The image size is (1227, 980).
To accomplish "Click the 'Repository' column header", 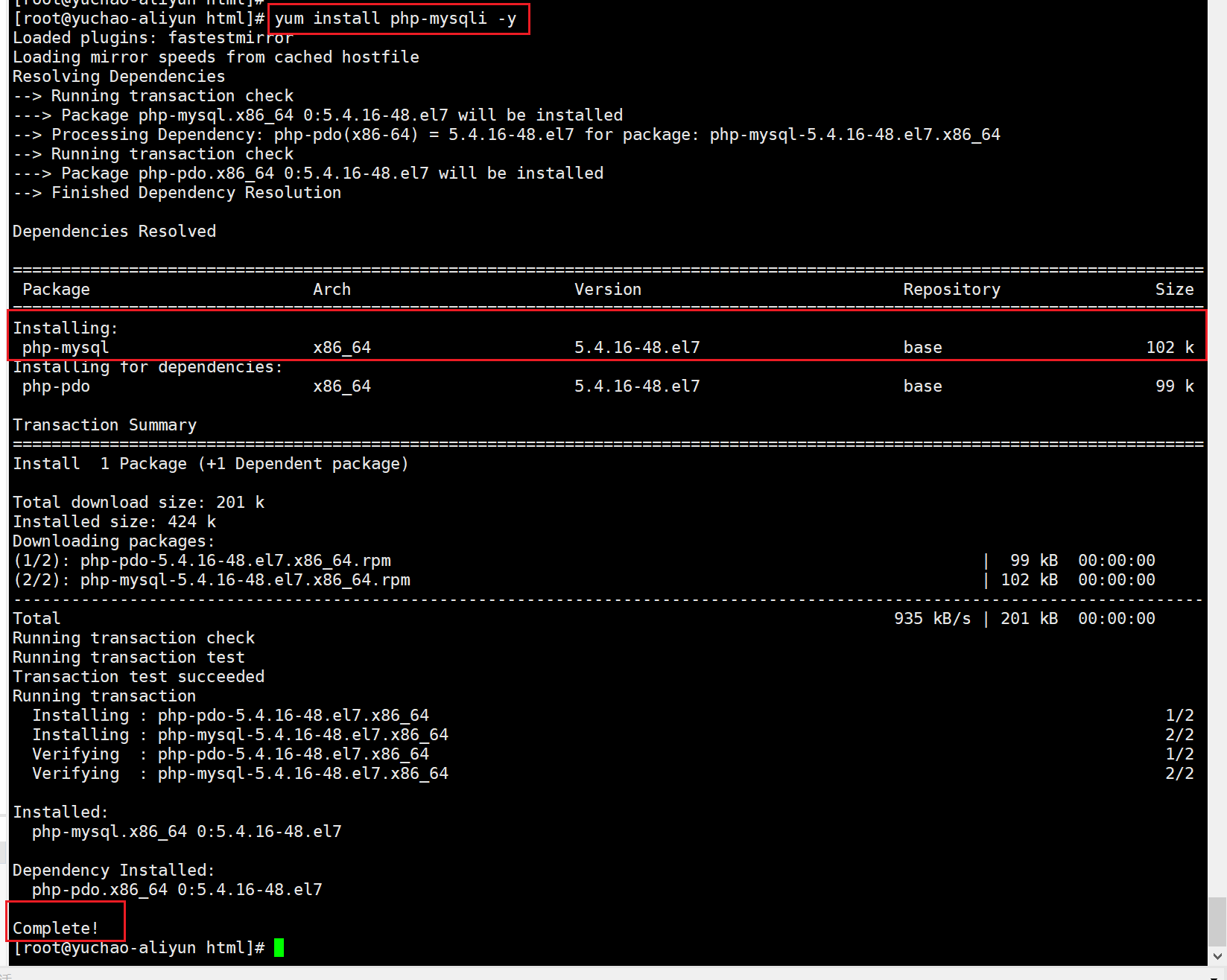I will pos(951,289).
